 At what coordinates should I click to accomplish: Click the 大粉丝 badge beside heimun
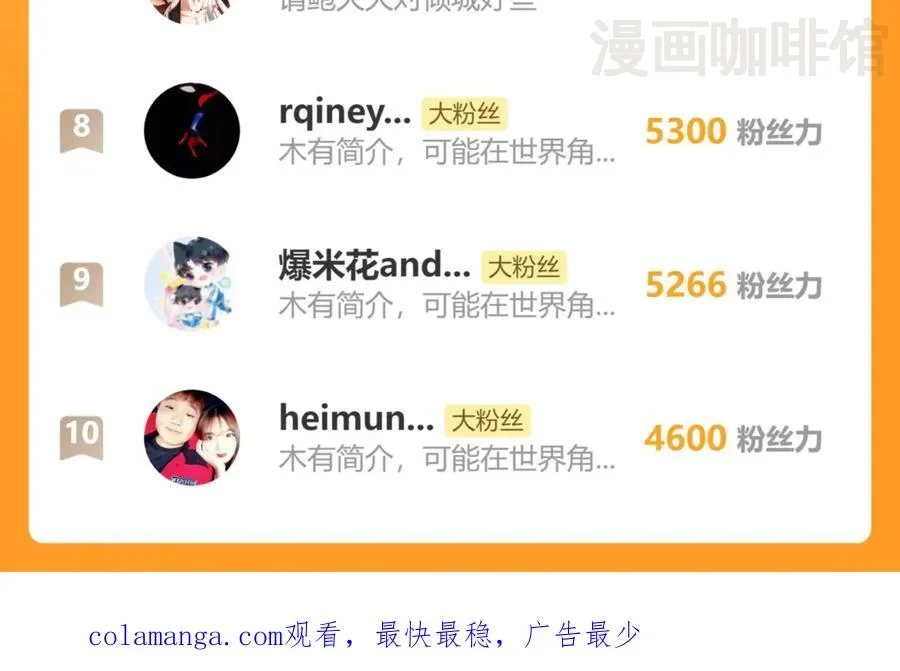487,421
